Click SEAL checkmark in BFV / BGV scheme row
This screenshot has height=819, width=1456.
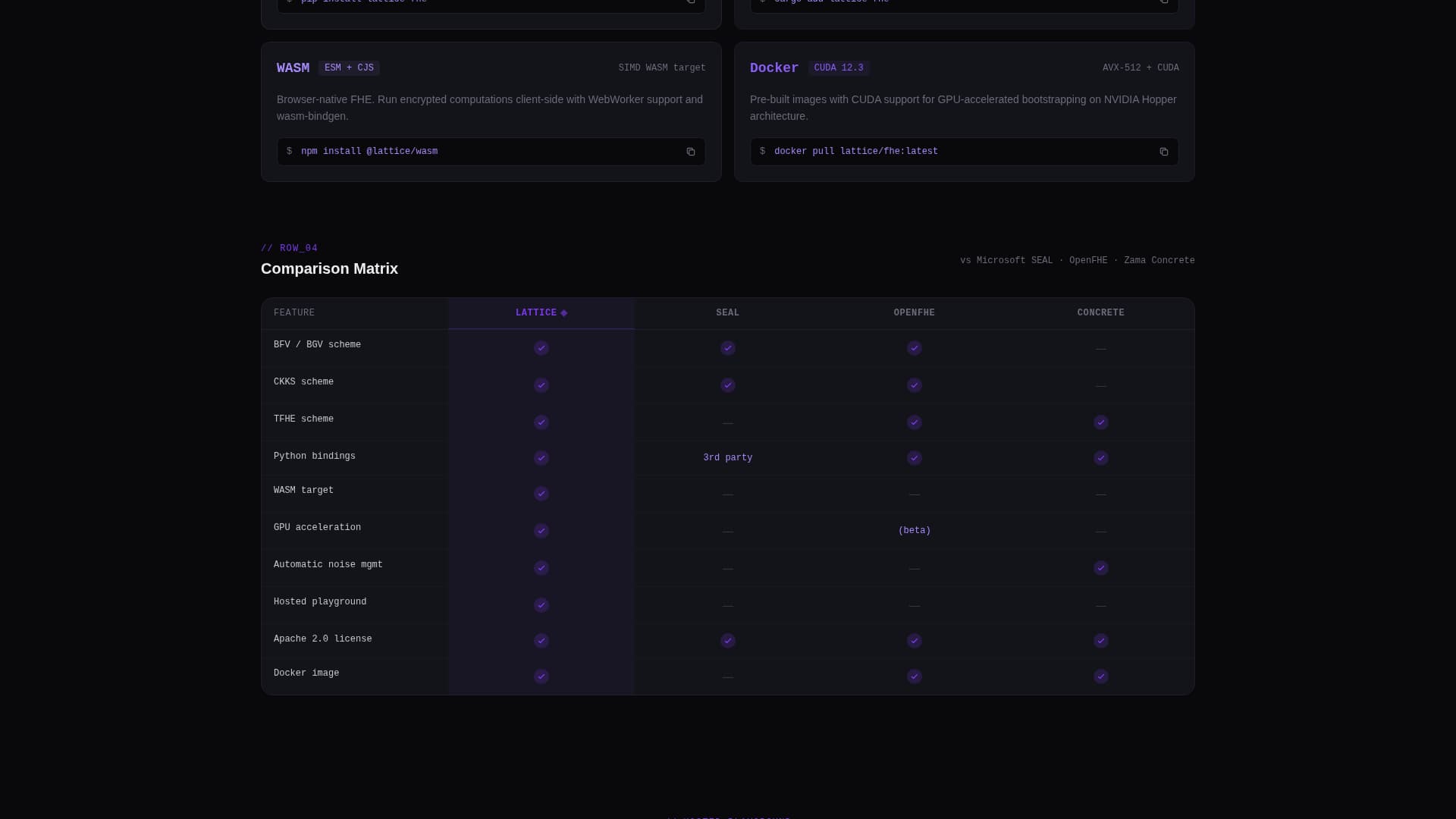[728, 348]
